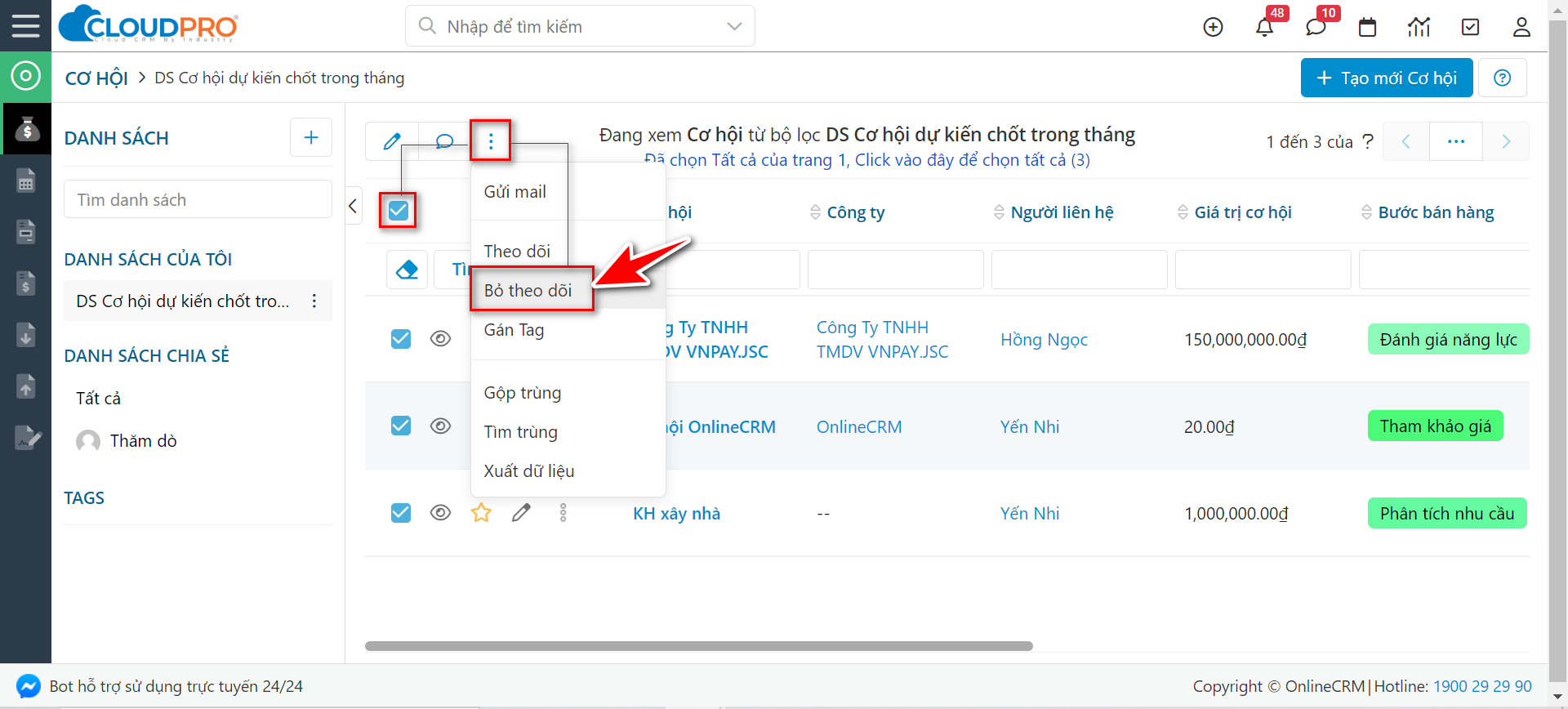Click the Tham khảo giá stage badge

tap(1436, 426)
